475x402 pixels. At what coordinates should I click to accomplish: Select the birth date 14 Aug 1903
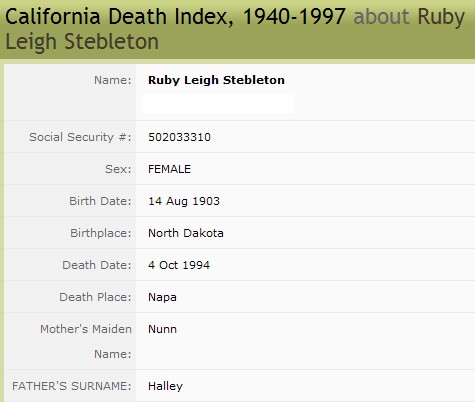click(x=184, y=201)
